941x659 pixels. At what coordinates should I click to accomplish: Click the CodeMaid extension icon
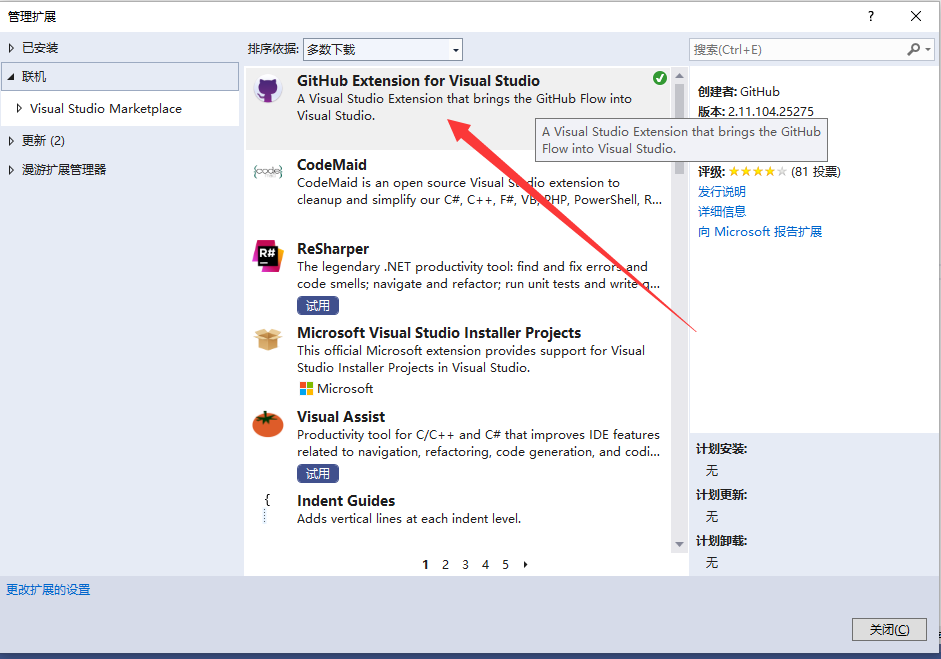click(268, 171)
